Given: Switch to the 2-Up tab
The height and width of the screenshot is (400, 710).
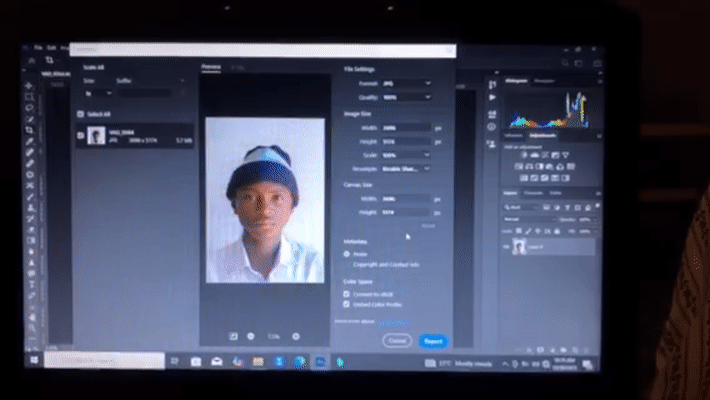Looking at the screenshot, I should coord(238,67).
